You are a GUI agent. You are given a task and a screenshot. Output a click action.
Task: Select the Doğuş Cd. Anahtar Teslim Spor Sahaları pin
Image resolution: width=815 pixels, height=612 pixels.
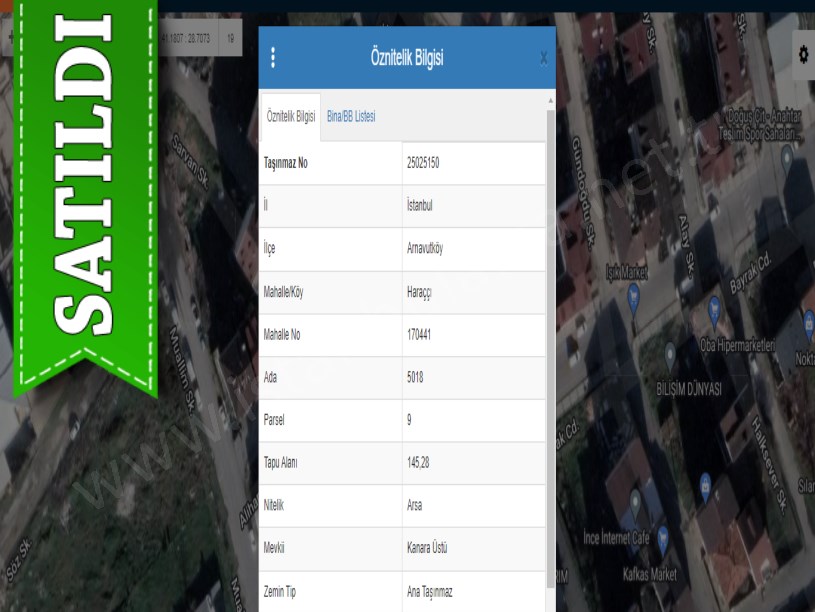pos(787,155)
